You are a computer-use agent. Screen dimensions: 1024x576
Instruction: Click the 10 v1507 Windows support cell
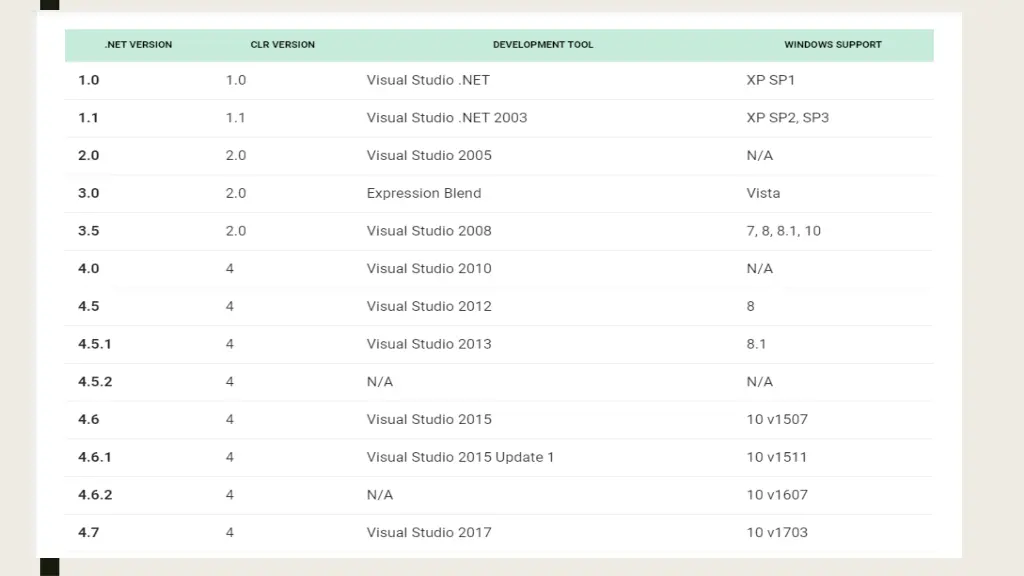point(777,419)
